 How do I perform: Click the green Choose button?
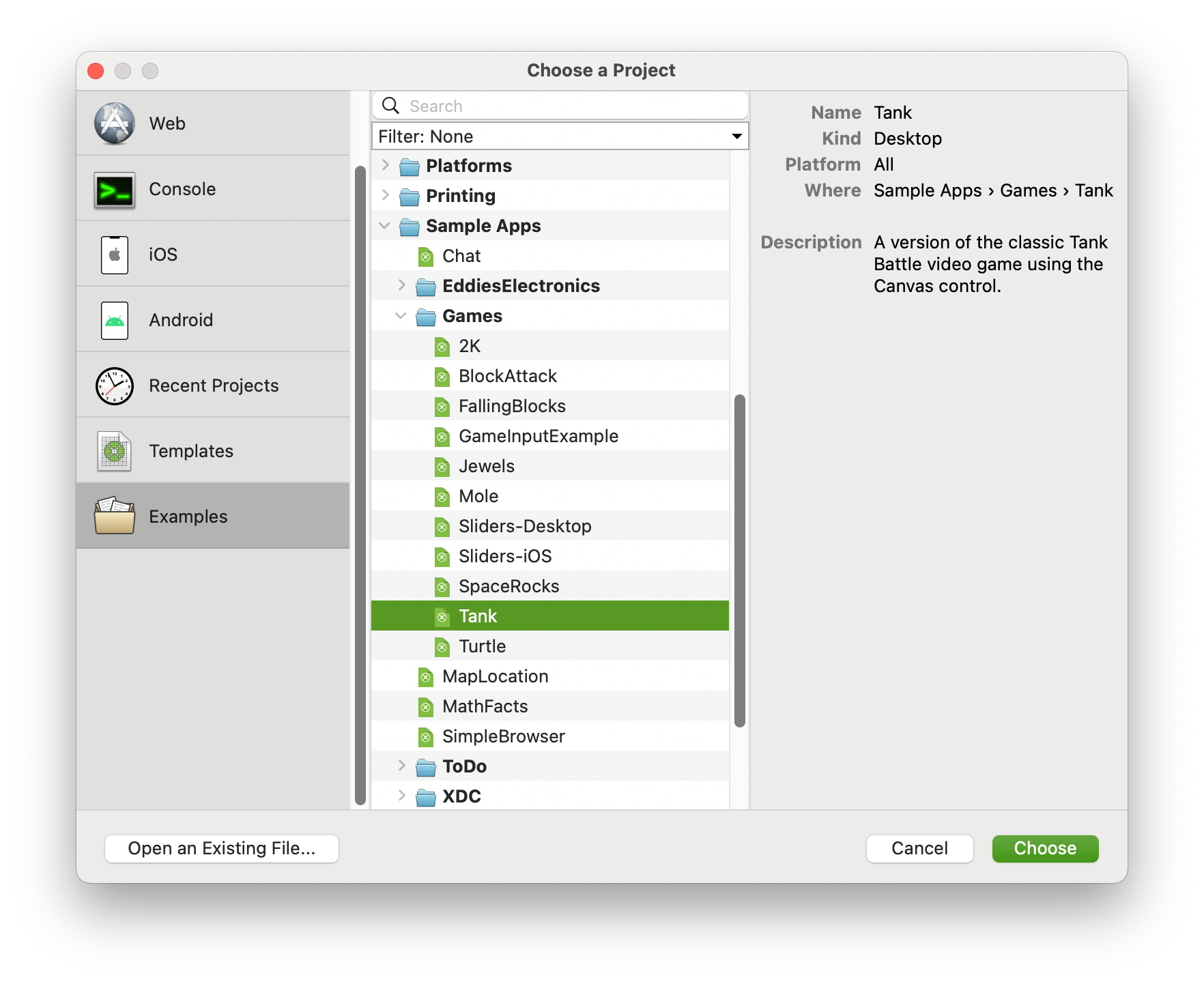pos(1045,848)
